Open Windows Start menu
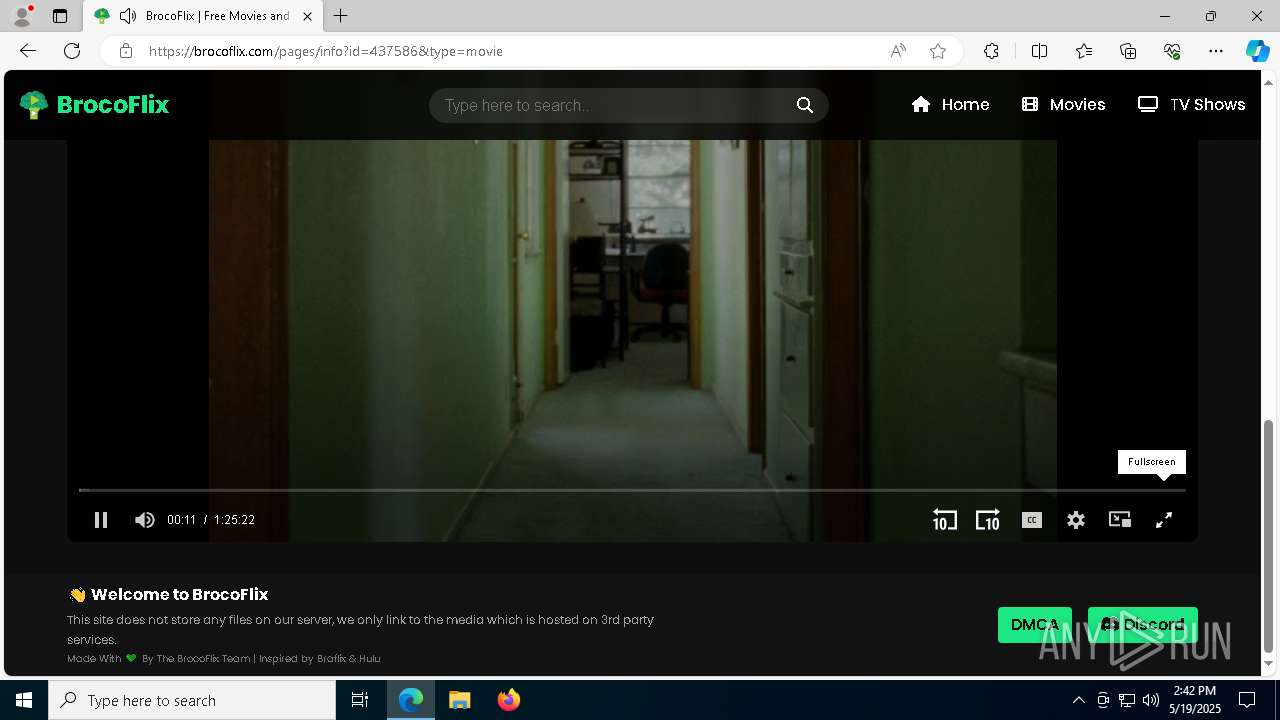This screenshot has width=1280, height=720. pyautogui.click(x=24, y=700)
